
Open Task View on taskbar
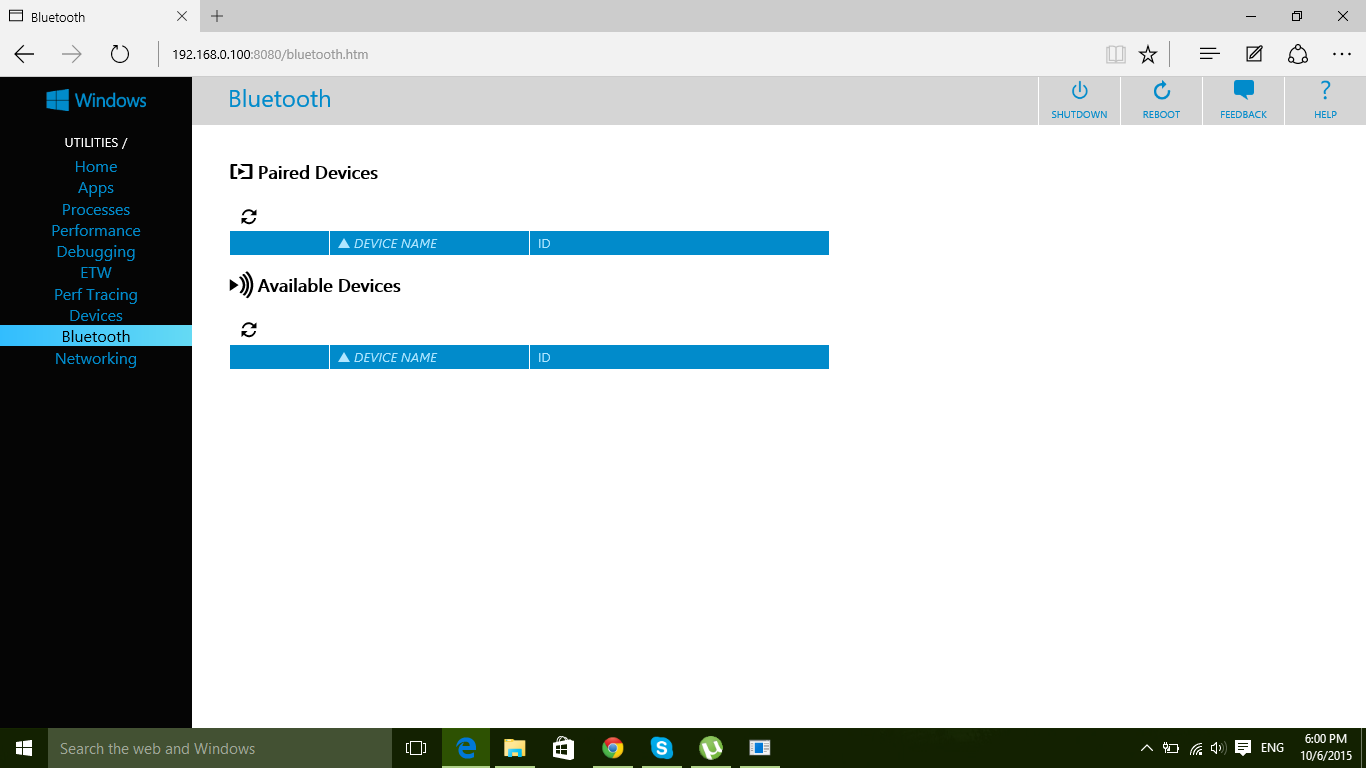[416, 748]
